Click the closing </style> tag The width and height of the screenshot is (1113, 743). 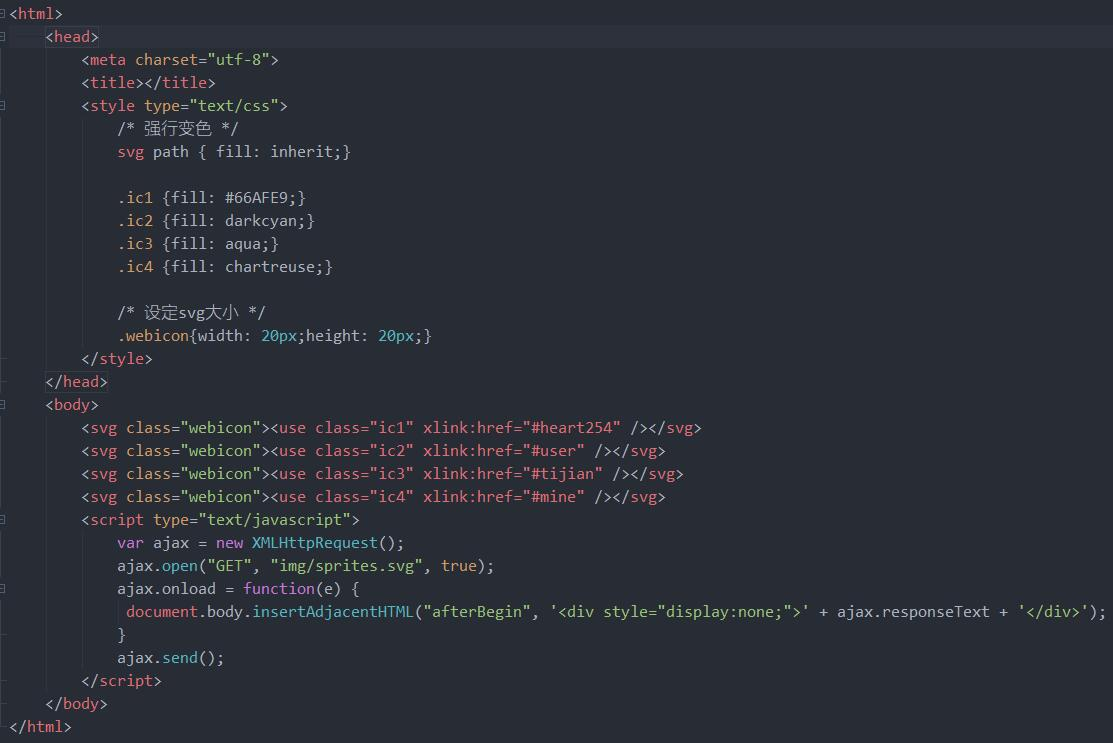116,358
